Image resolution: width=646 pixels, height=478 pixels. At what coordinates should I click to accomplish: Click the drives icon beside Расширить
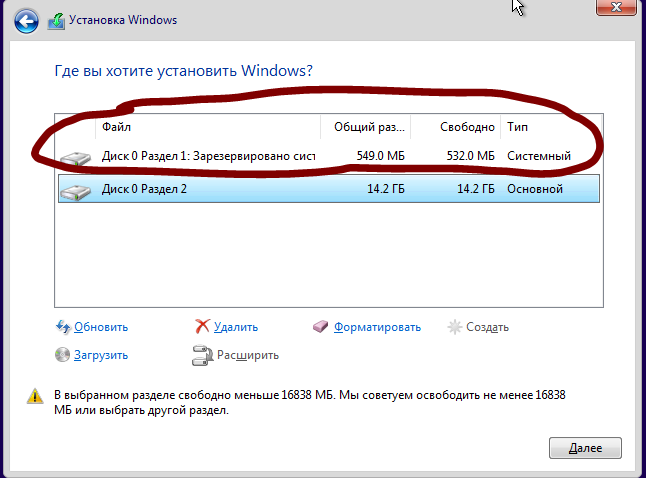tap(202, 355)
